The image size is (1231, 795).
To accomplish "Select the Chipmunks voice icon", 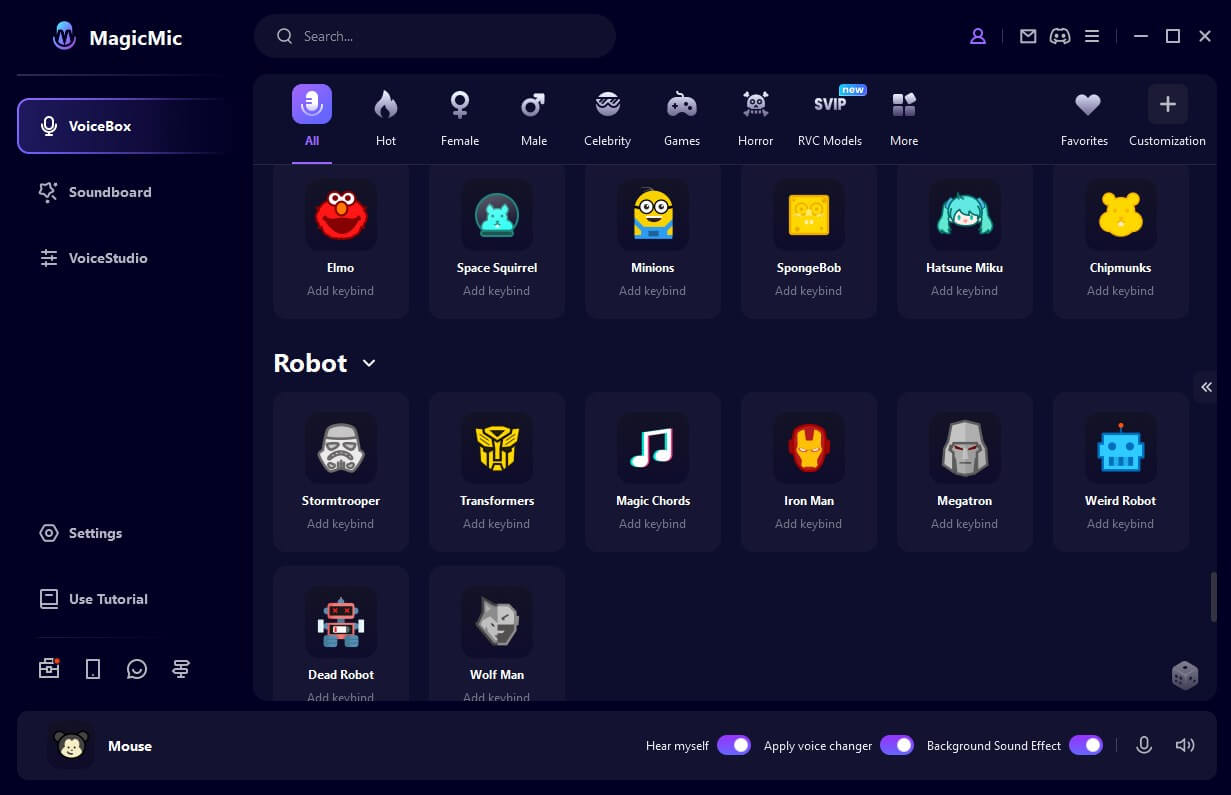I will (1121, 215).
